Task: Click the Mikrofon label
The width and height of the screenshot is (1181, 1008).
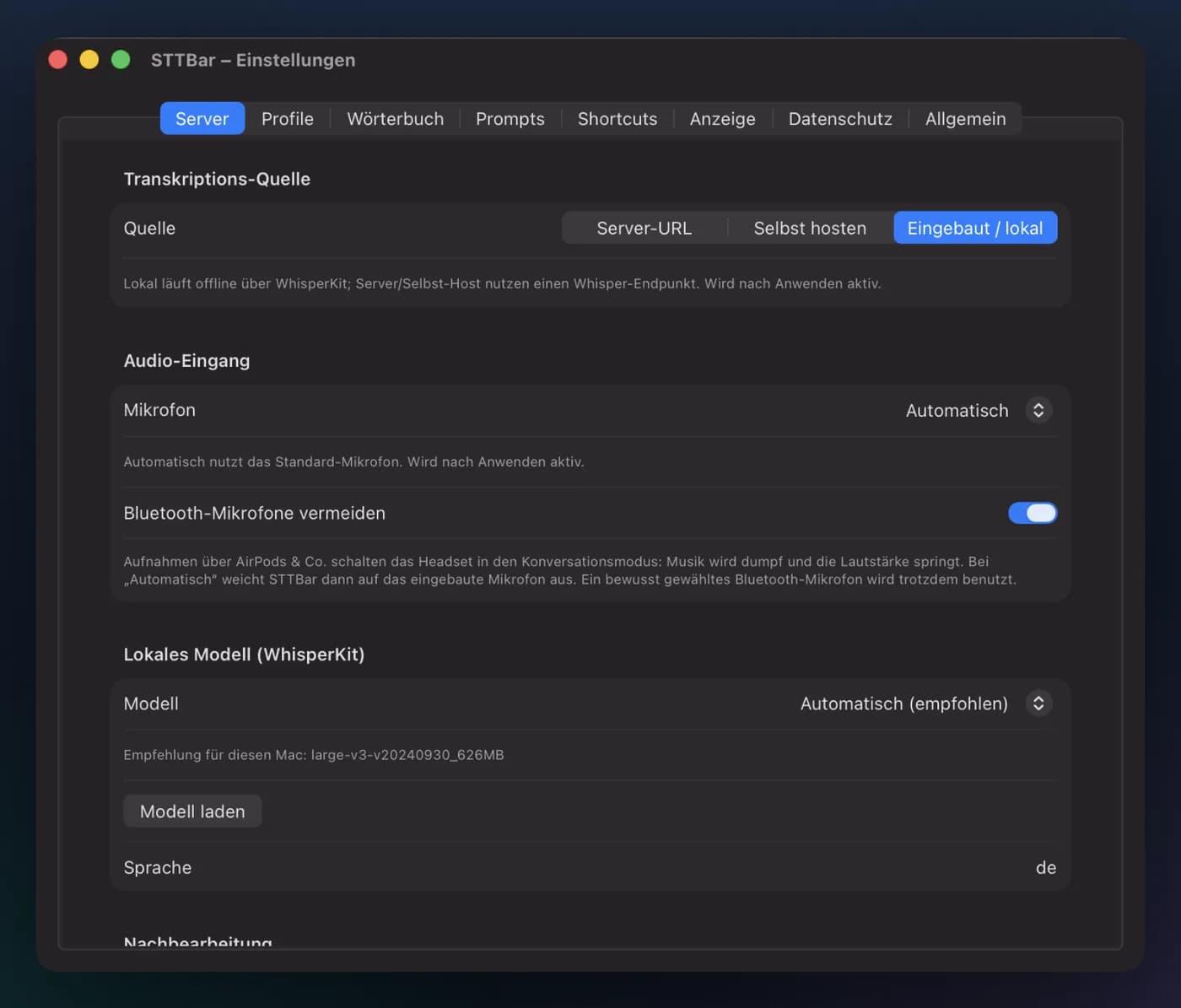Action: [159, 410]
